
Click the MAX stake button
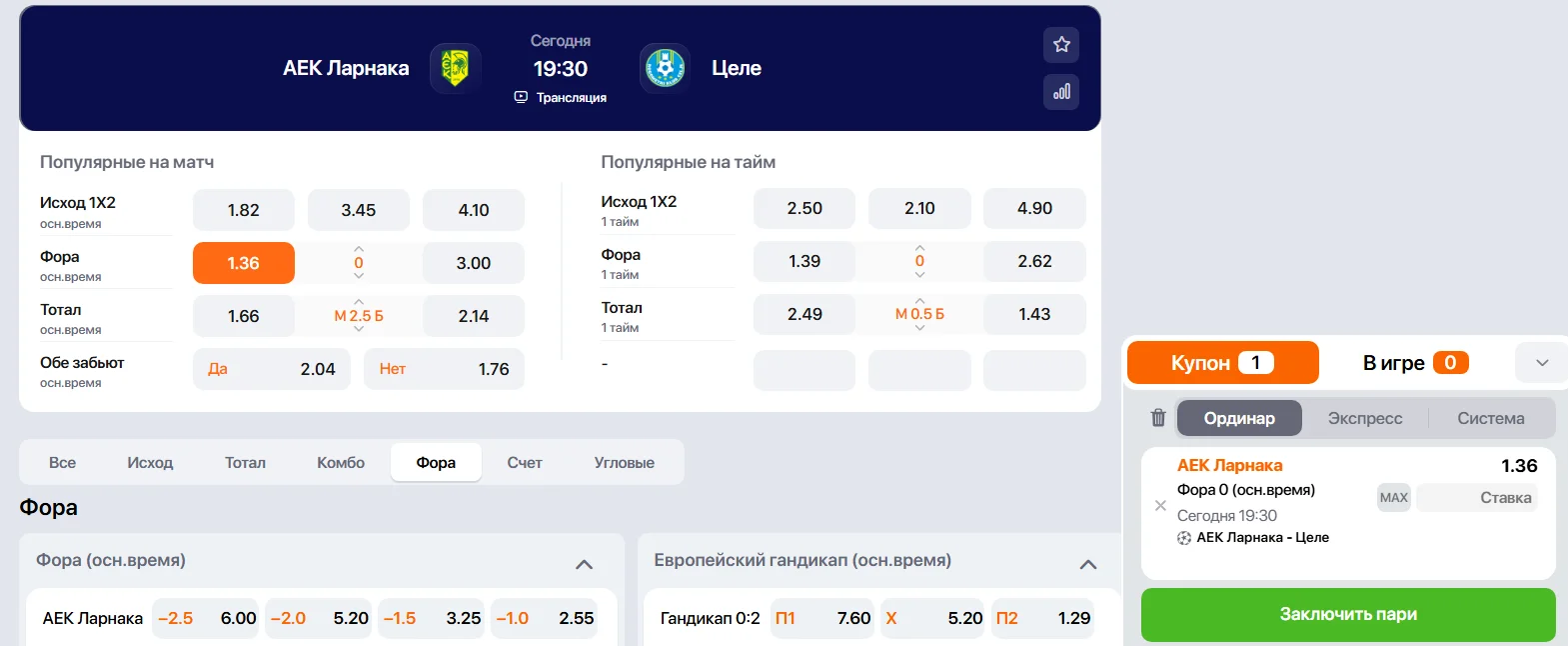pyautogui.click(x=1393, y=498)
